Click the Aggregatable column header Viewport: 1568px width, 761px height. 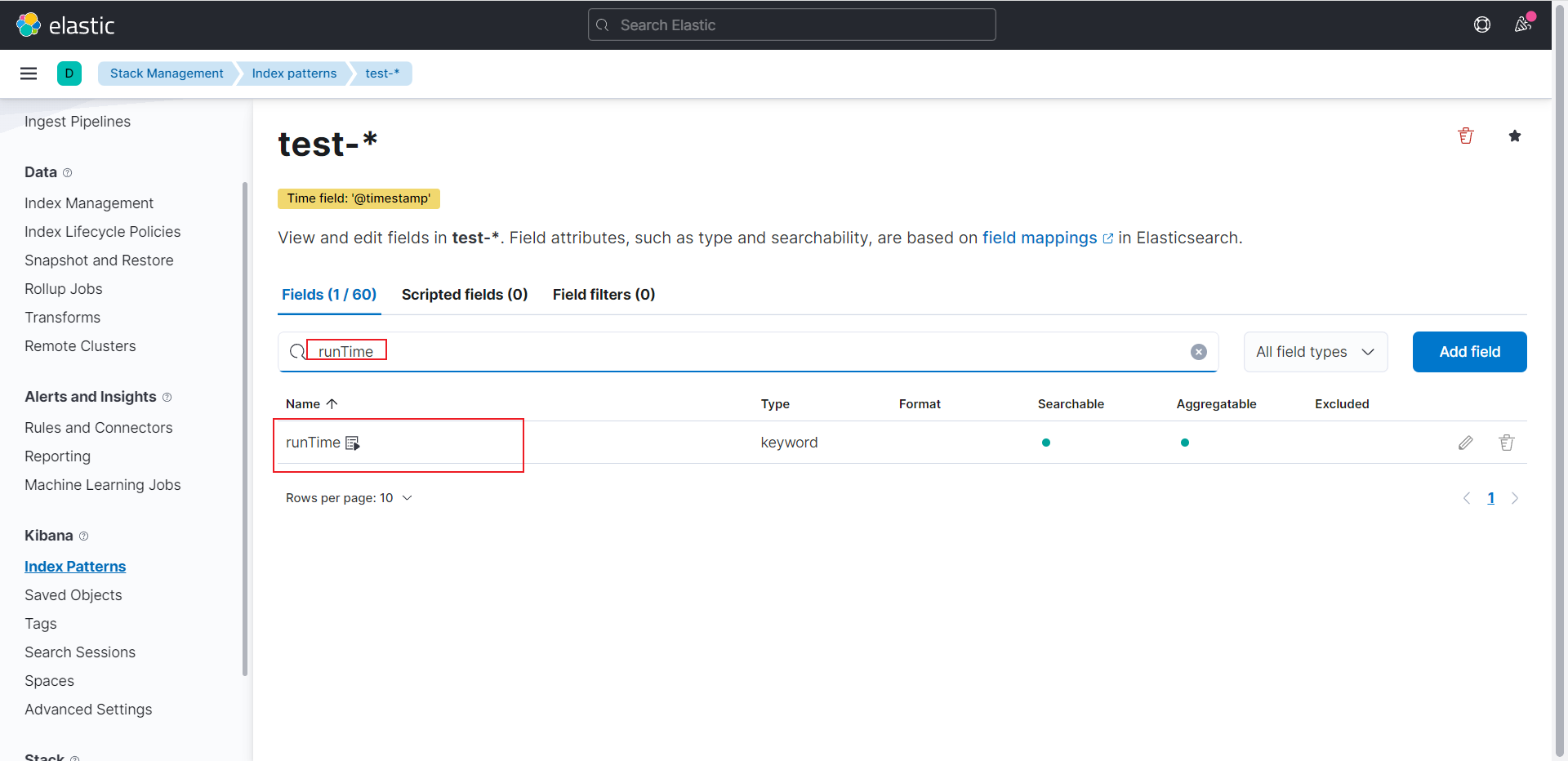tap(1216, 404)
